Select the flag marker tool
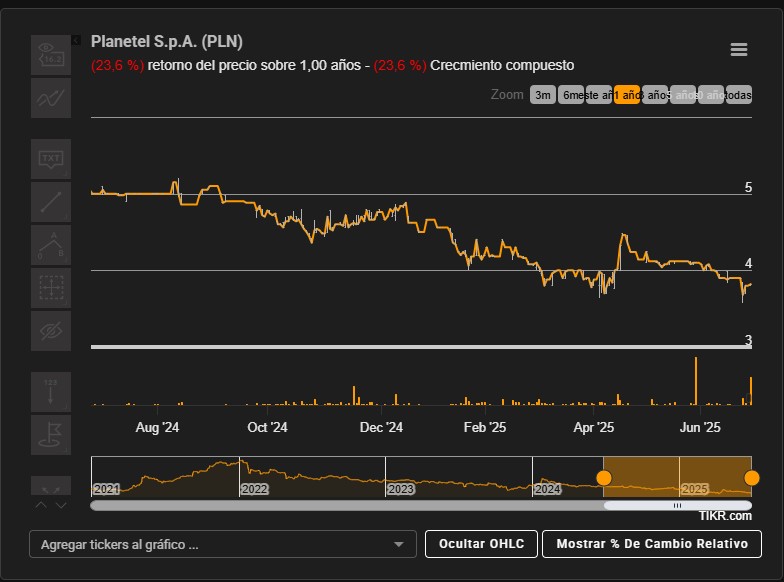The width and height of the screenshot is (784, 582). tap(51, 435)
